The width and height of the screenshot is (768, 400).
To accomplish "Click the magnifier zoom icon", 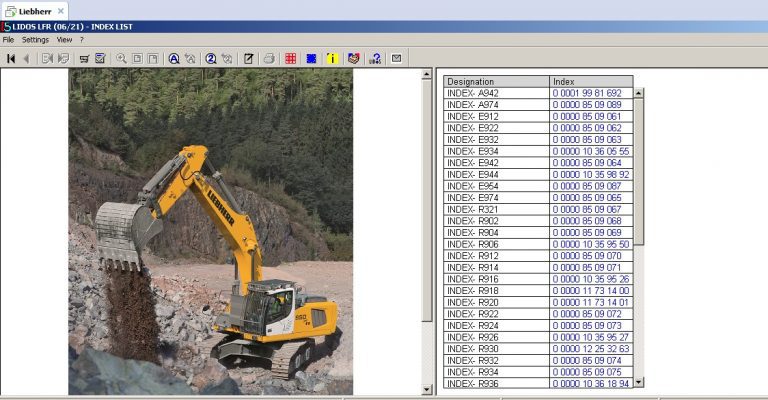I will (121, 59).
